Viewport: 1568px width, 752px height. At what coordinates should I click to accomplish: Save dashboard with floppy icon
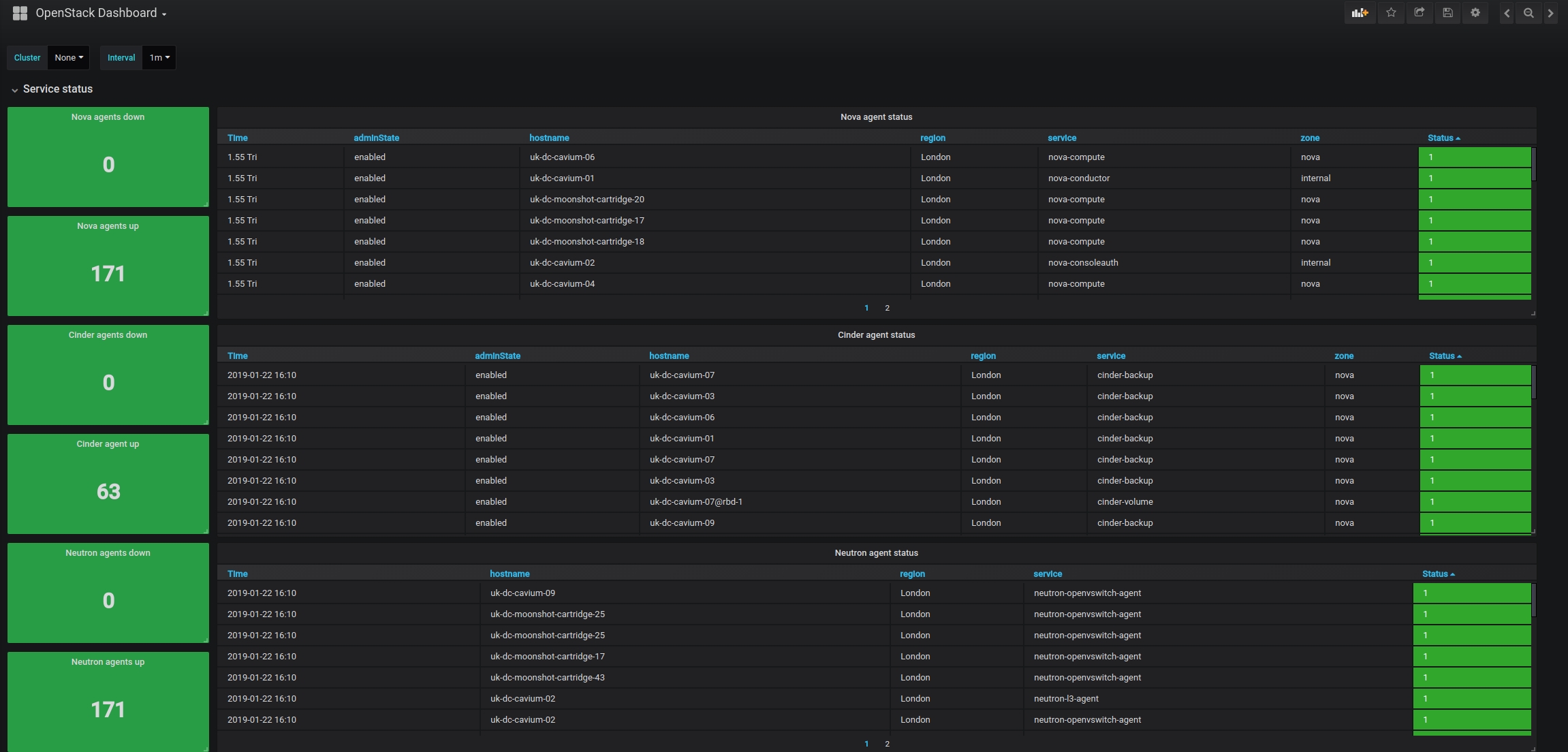[1447, 13]
